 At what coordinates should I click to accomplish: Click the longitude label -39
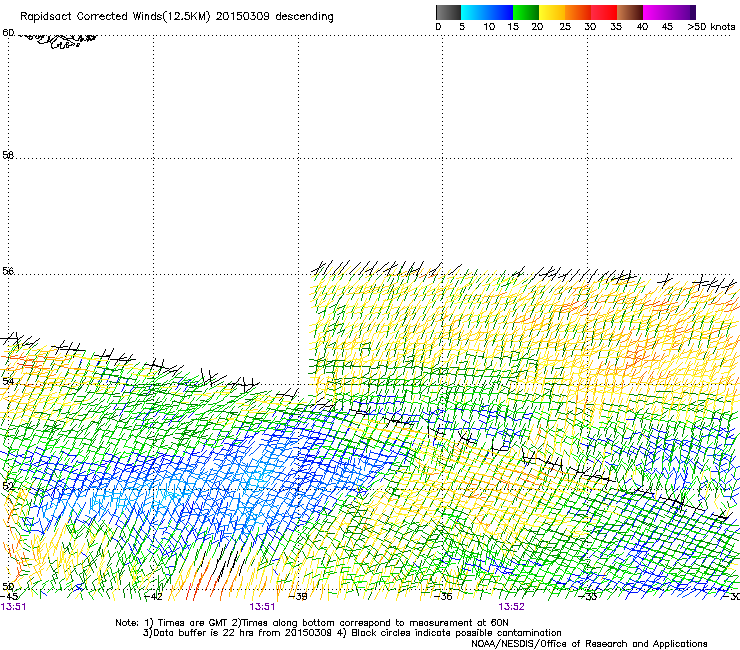pyautogui.click(x=298, y=596)
